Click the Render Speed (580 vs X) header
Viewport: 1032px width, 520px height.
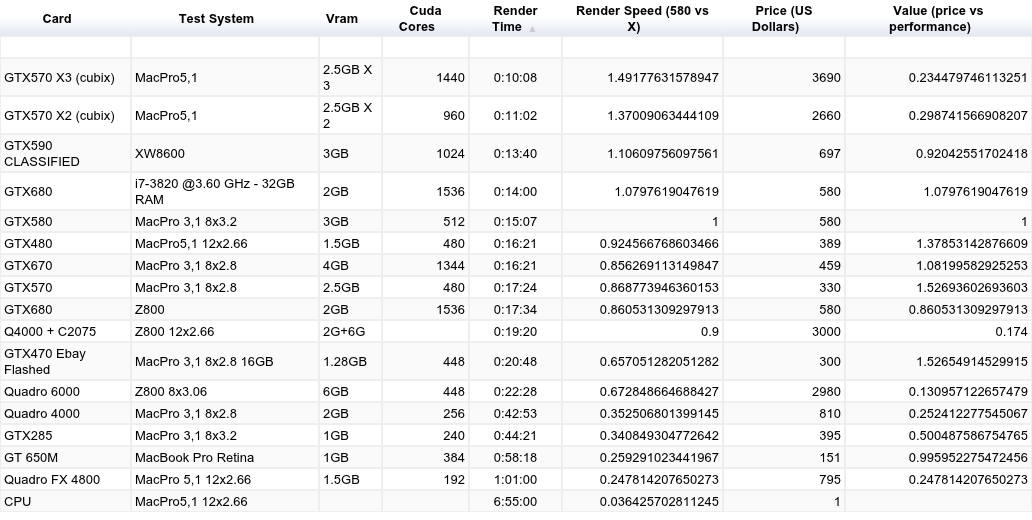pyautogui.click(x=642, y=18)
